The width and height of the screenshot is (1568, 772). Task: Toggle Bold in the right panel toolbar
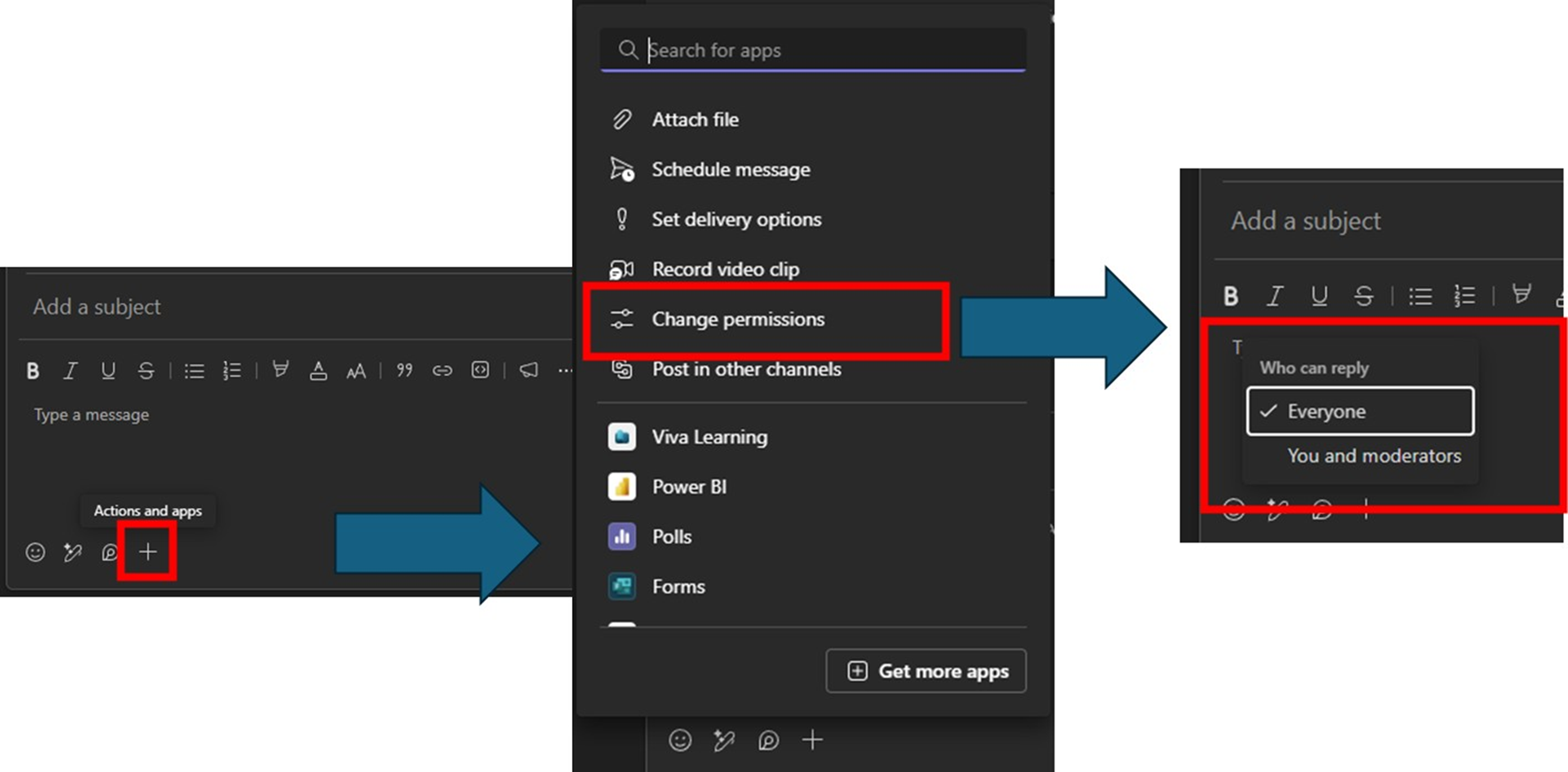coord(1231,296)
